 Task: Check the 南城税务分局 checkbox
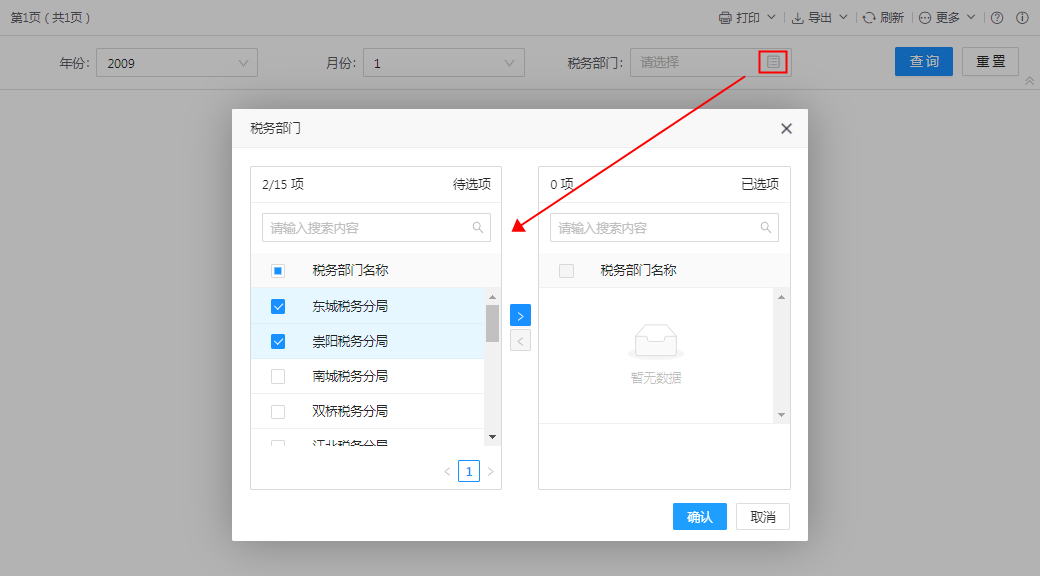pos(278,376)
